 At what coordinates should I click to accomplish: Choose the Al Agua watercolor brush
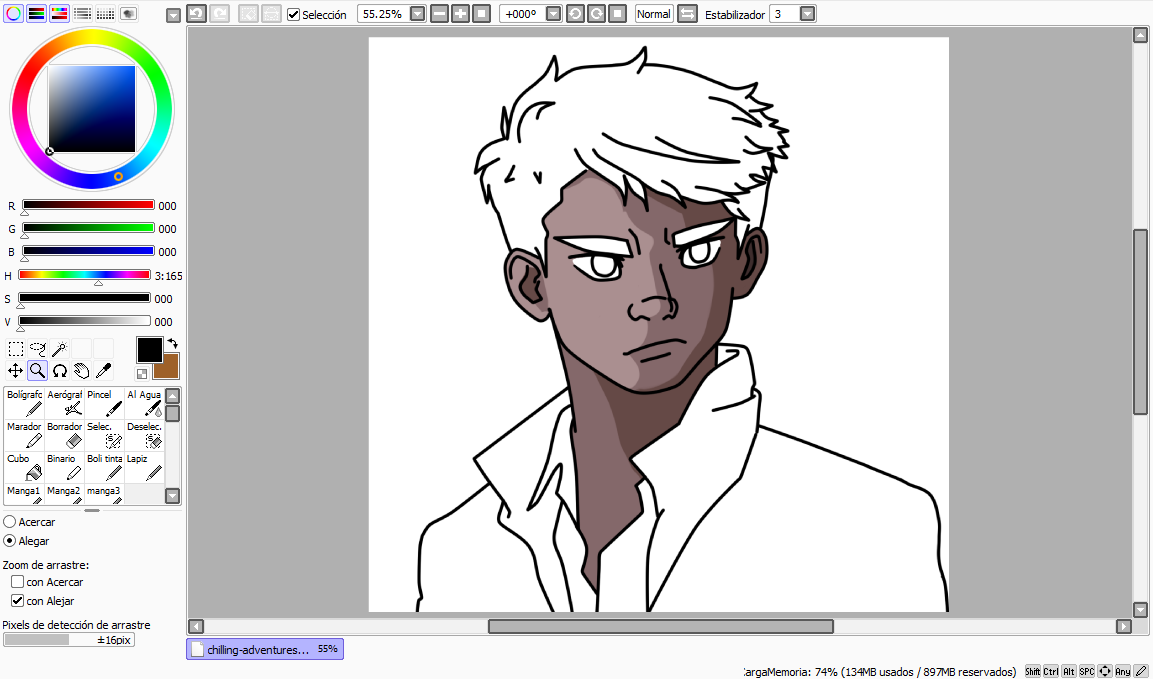point(144,403)
